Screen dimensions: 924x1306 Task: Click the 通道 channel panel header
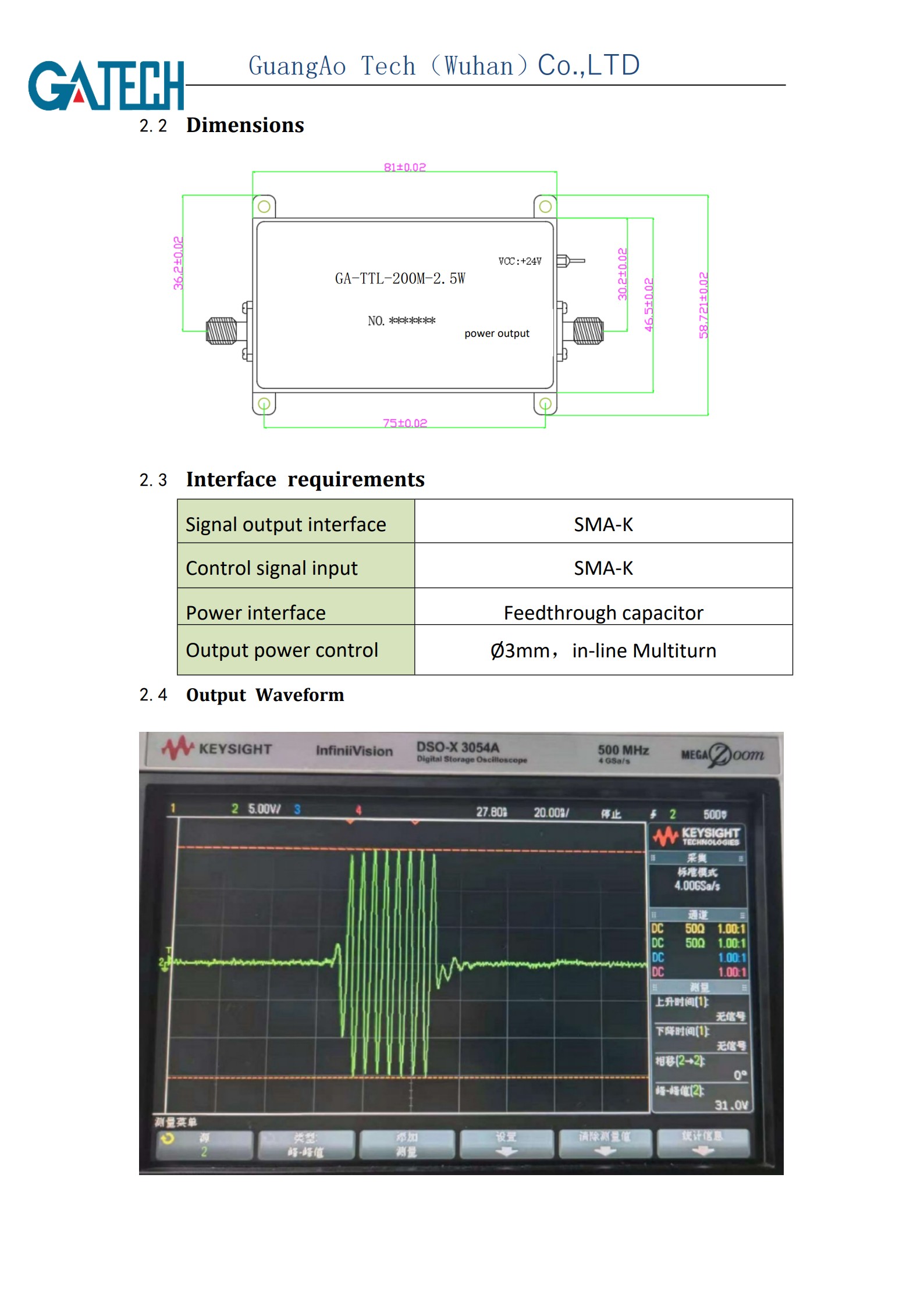click(x=698, y=915)
